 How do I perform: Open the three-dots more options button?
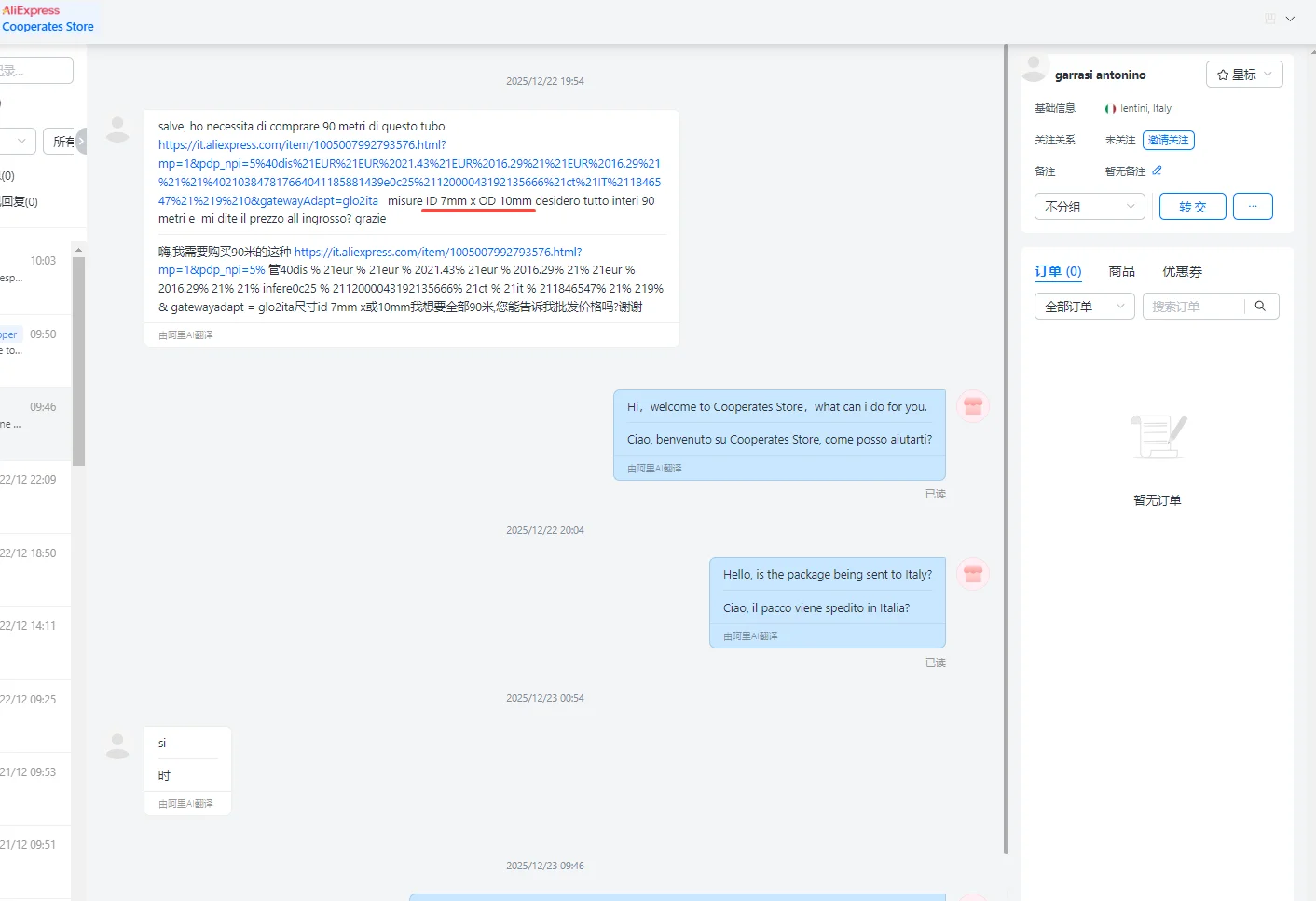click(x=1253, y=206)
